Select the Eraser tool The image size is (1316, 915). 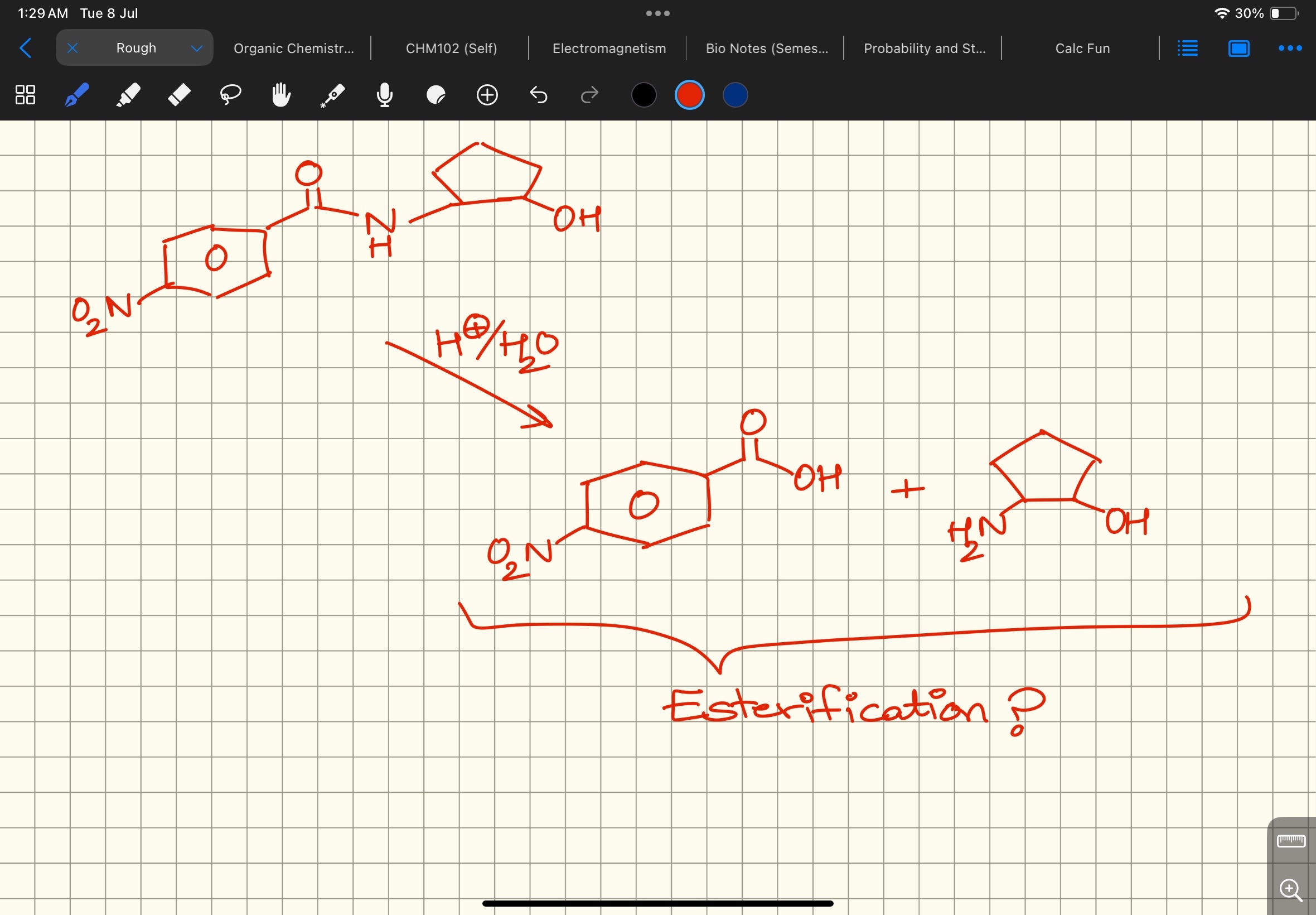tap(179, 95)
